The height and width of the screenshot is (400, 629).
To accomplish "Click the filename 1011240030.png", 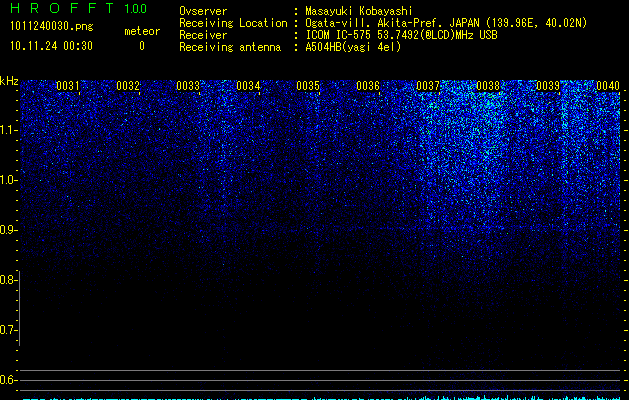I will point(51,27).
